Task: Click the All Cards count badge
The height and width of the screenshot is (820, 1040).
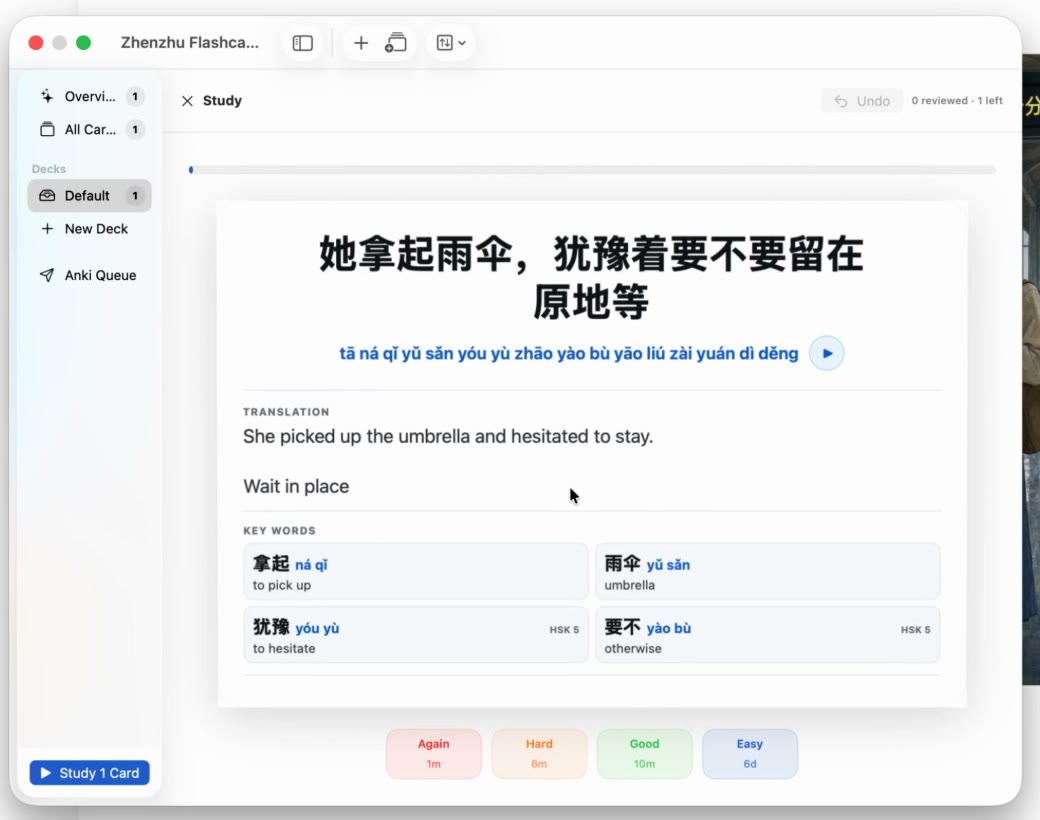Action: click(x=135, y=129)
